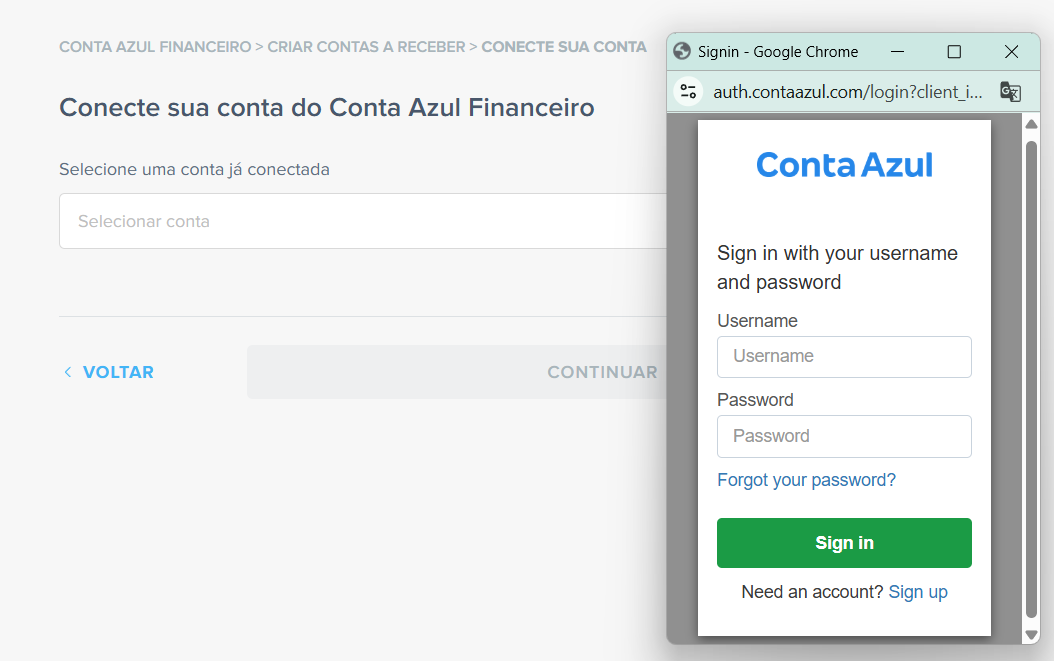Click the Conta Azul logo

[x=844, y=165]
